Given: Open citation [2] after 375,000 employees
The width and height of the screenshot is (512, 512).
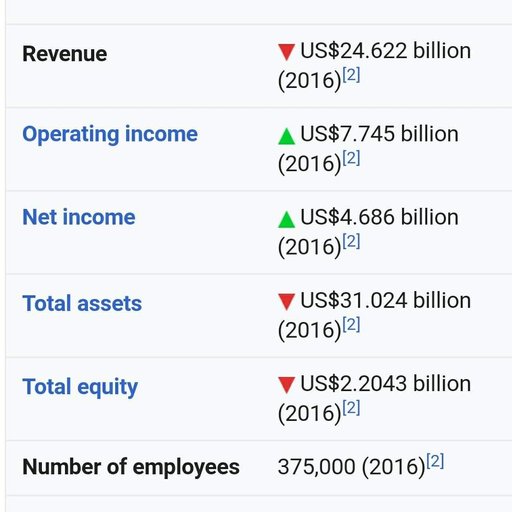Looking at the screenshot, I should click(x=435, y=461).
